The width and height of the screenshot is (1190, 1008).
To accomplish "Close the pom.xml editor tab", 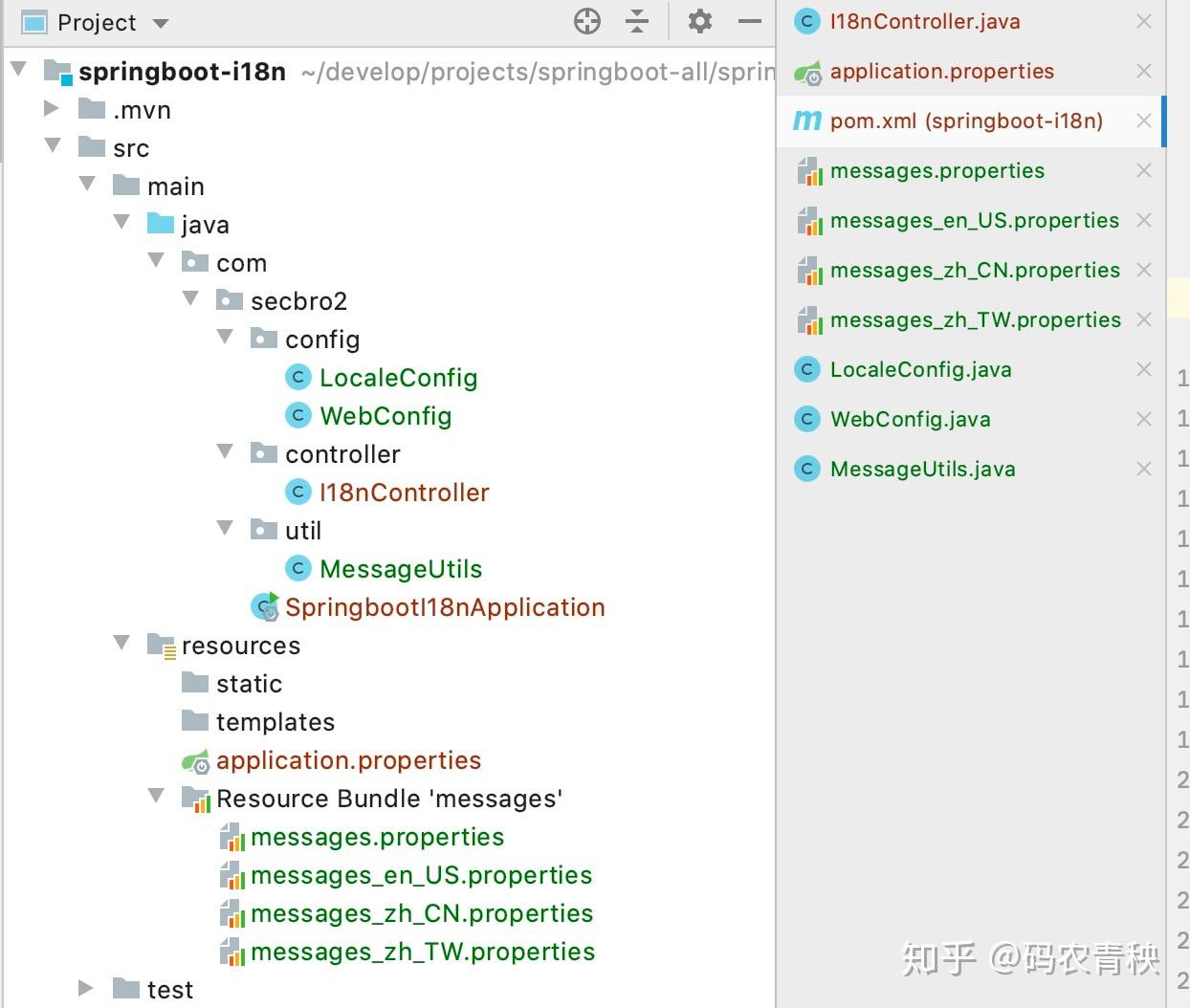I will pyautogui.click(x=1144, y=121).
